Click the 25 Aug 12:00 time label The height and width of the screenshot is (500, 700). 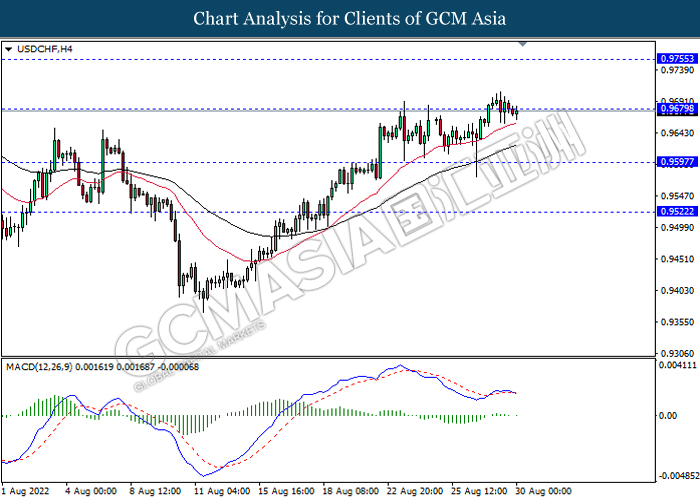pos(479,491)
